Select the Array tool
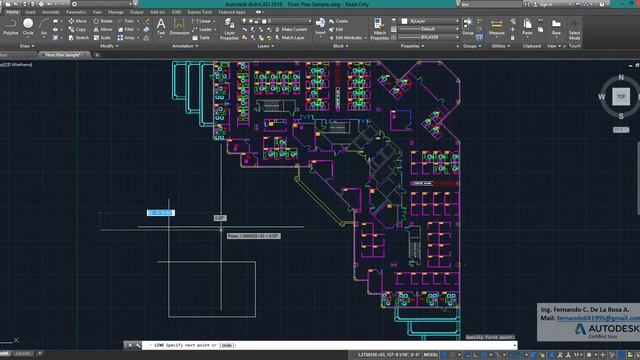 126,38
